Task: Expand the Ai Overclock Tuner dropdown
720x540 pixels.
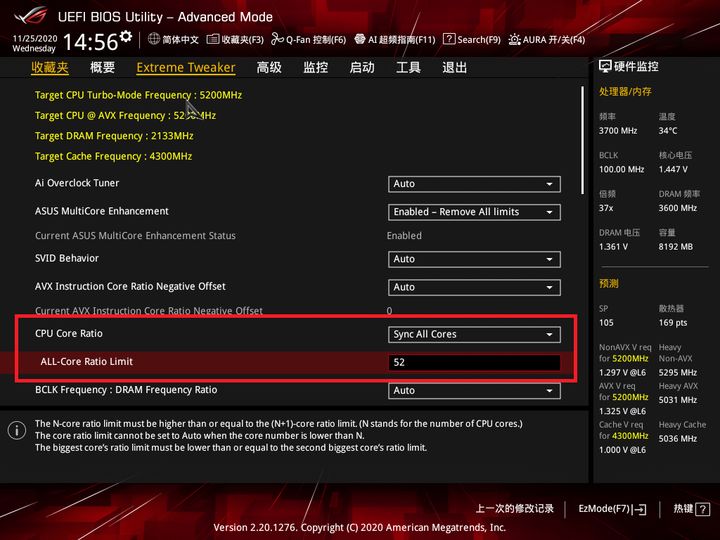Action: click(x=474, y=184)
